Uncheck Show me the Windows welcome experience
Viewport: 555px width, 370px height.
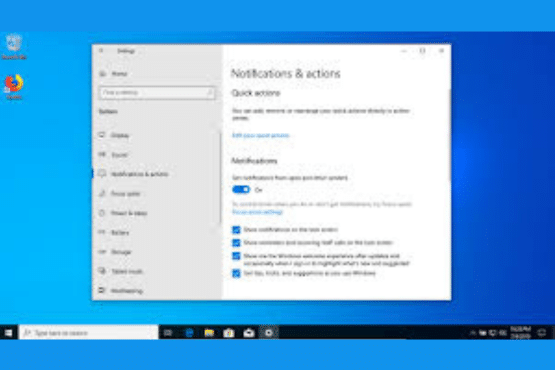coord(236,256)
